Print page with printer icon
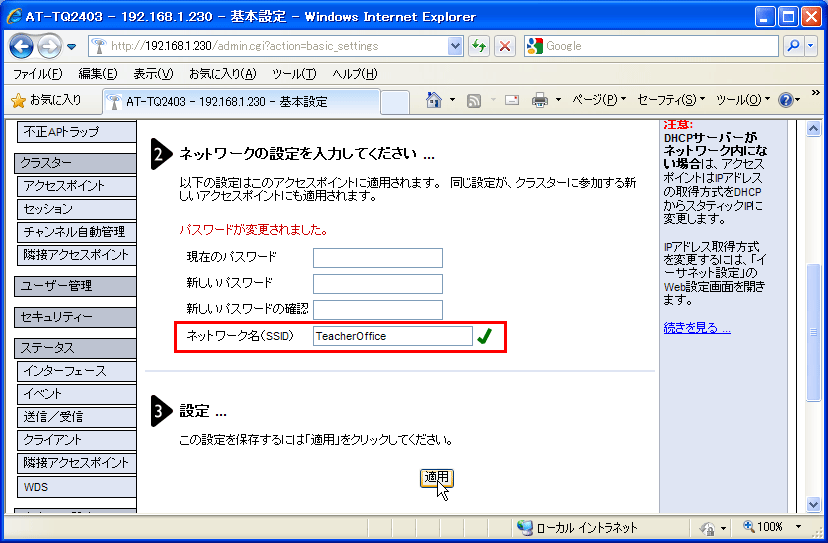The height and width of the screenshot is (543, 828). (540, 100)
